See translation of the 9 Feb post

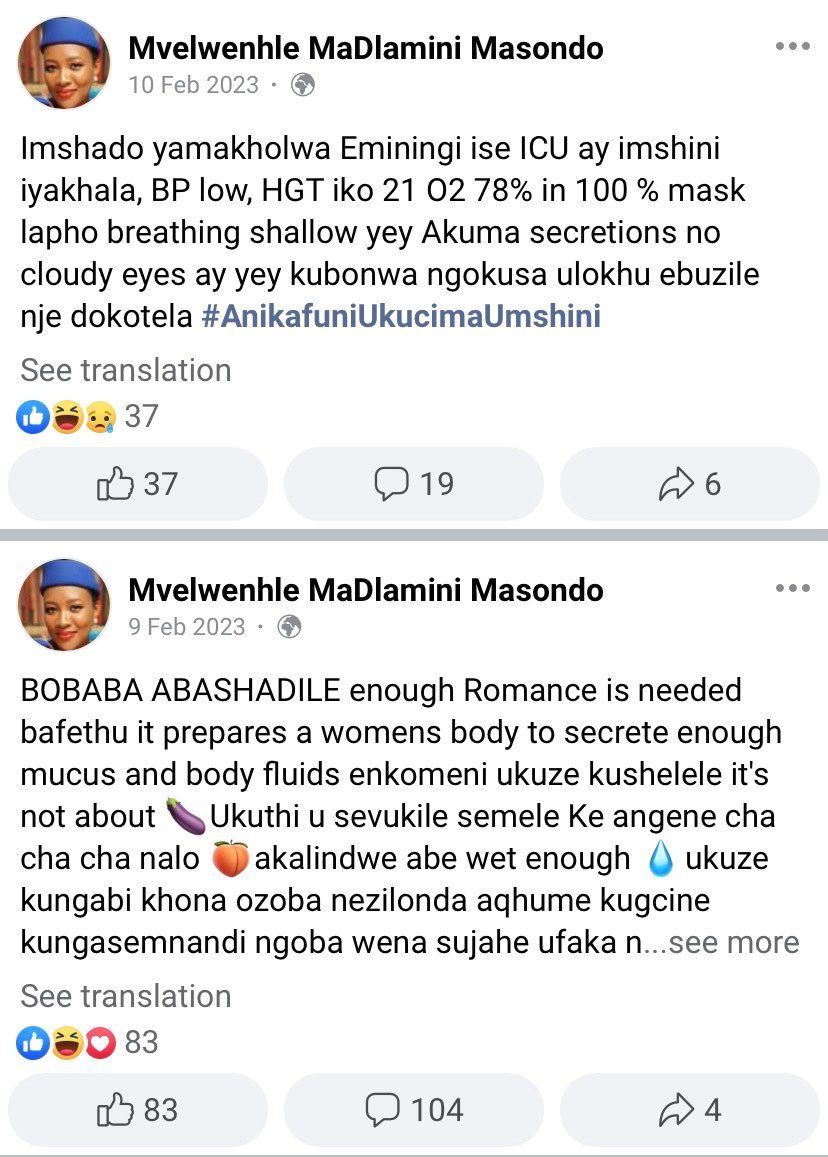(126, 996)
